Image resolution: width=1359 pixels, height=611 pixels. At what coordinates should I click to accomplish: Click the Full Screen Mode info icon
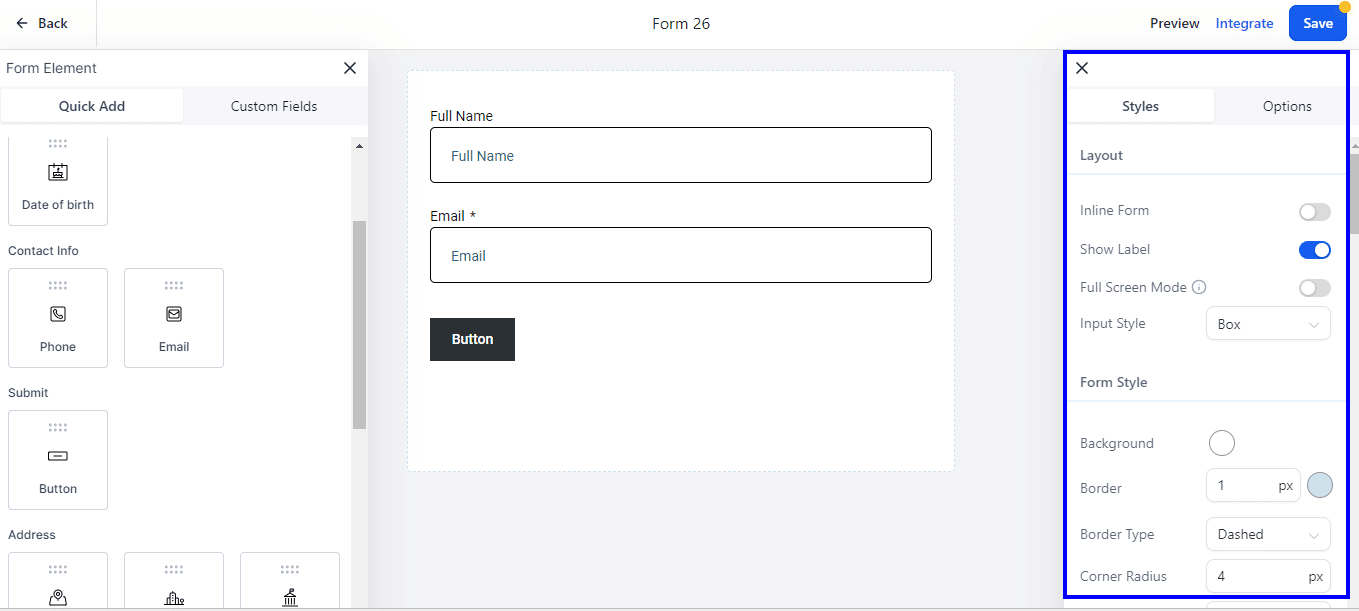1199,287
